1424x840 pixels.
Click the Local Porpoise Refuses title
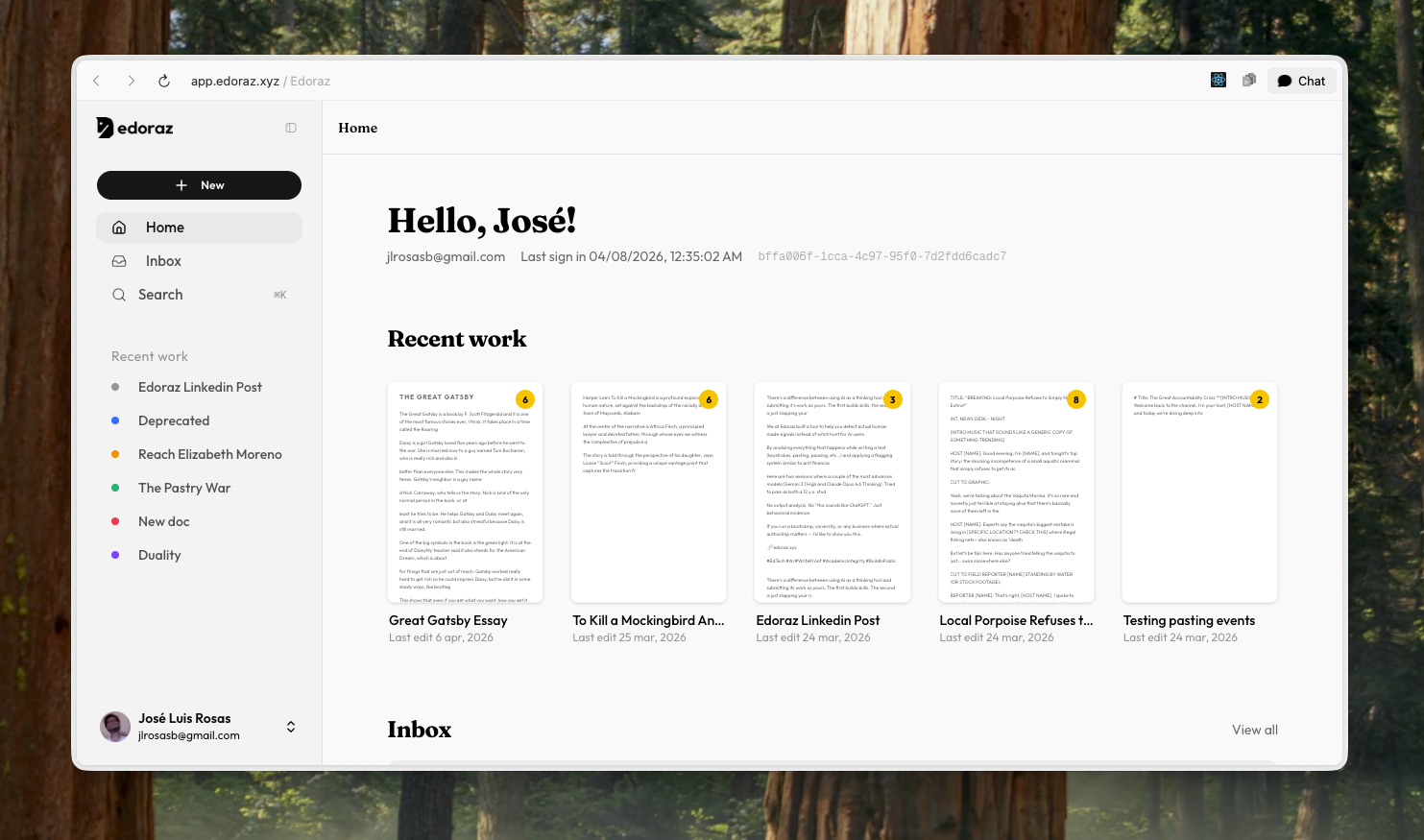(1016, 620)
